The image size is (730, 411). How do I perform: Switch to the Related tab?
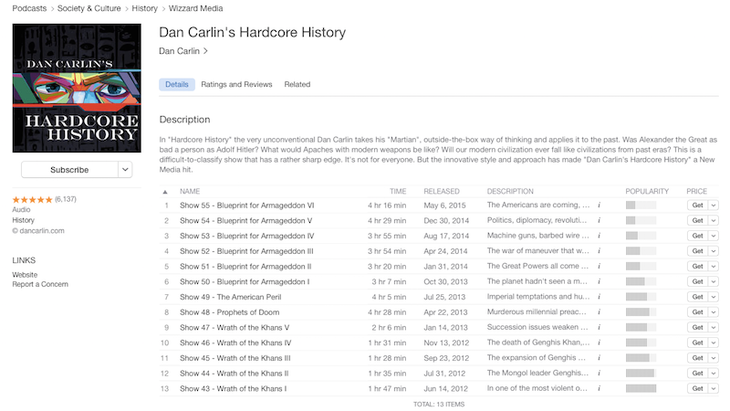297,84
